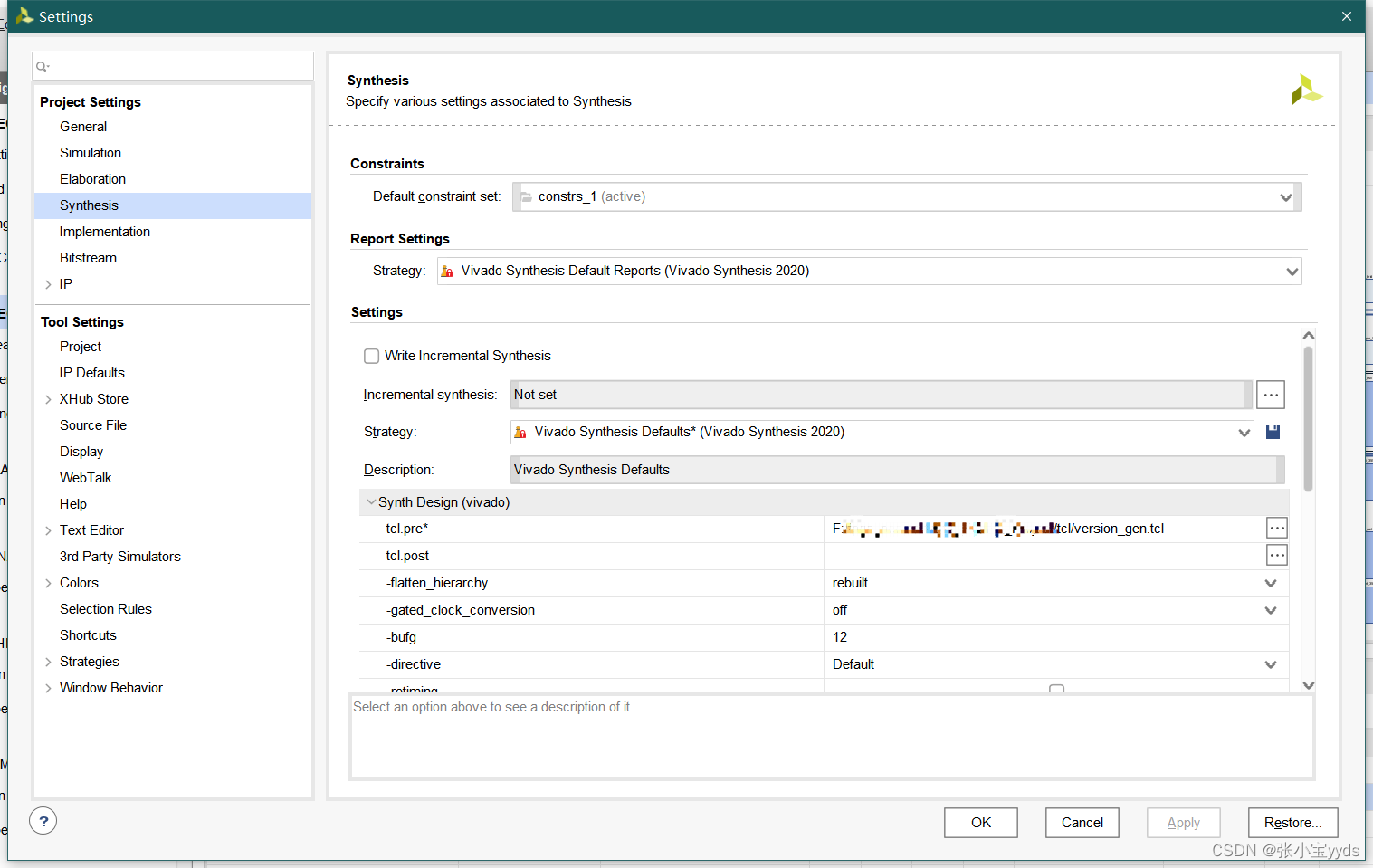Image resolution: width=1373 pixels, height=868 pixels.
Task: Select Implementation settings page
Action: tap(105, 232)
